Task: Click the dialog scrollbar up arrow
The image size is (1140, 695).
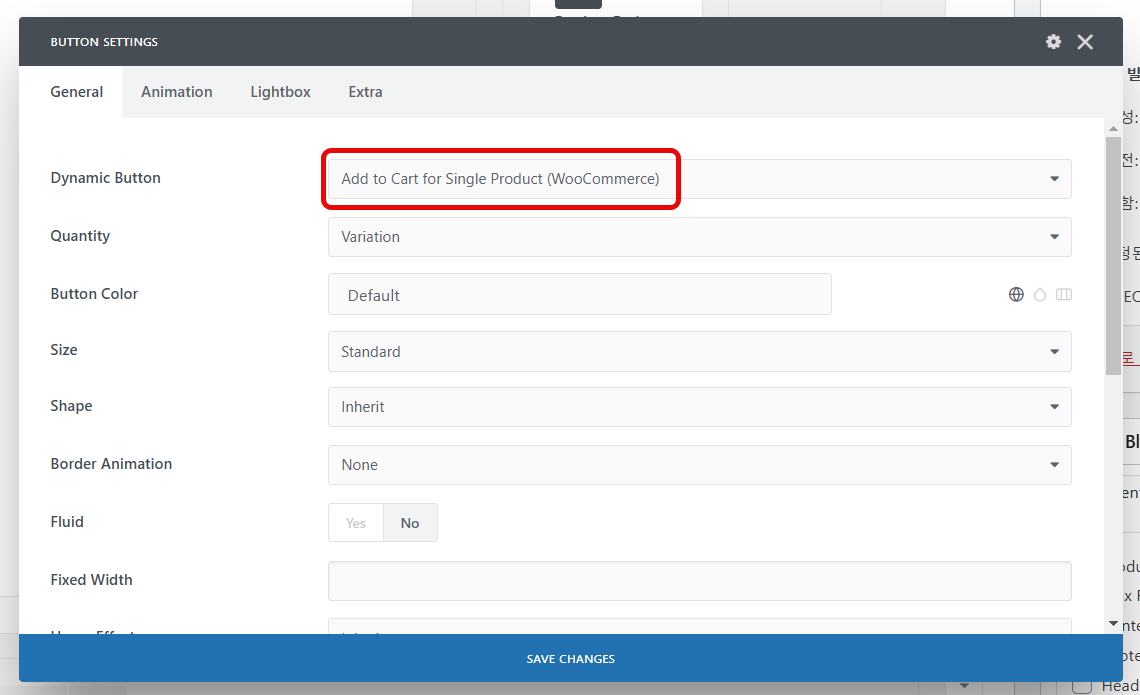Action: point(1113,129)
